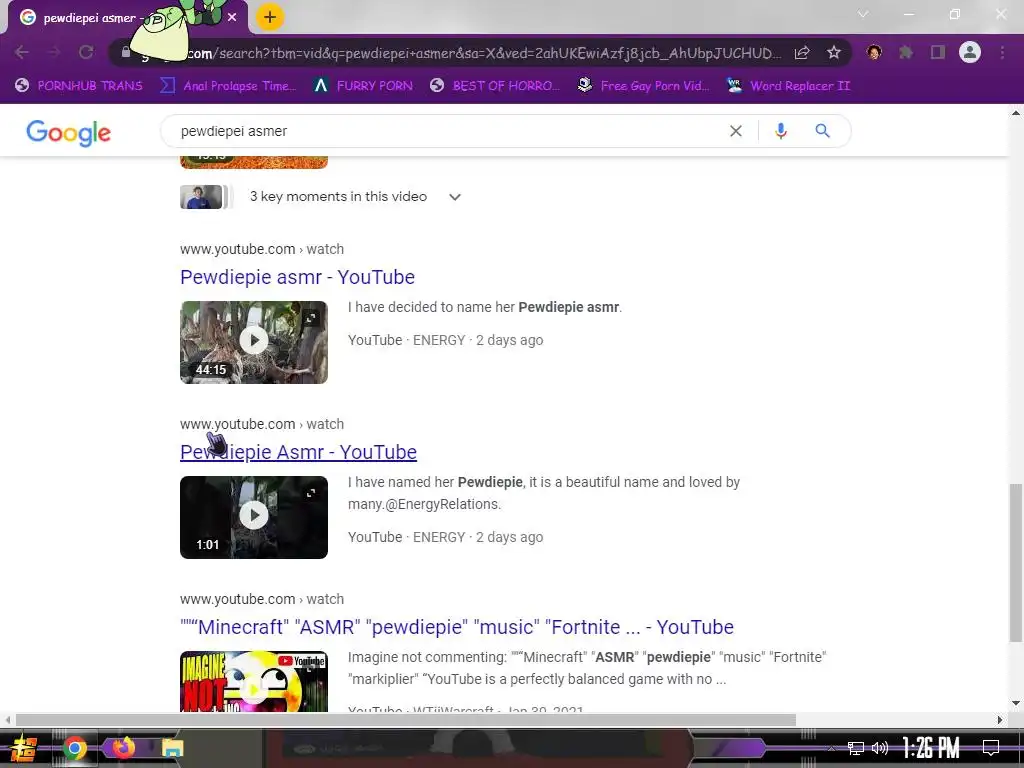Viewport: 1024px width, 768px height.
Task: Click the 'I have decided to name her' snippet
Action: (485, 307)
